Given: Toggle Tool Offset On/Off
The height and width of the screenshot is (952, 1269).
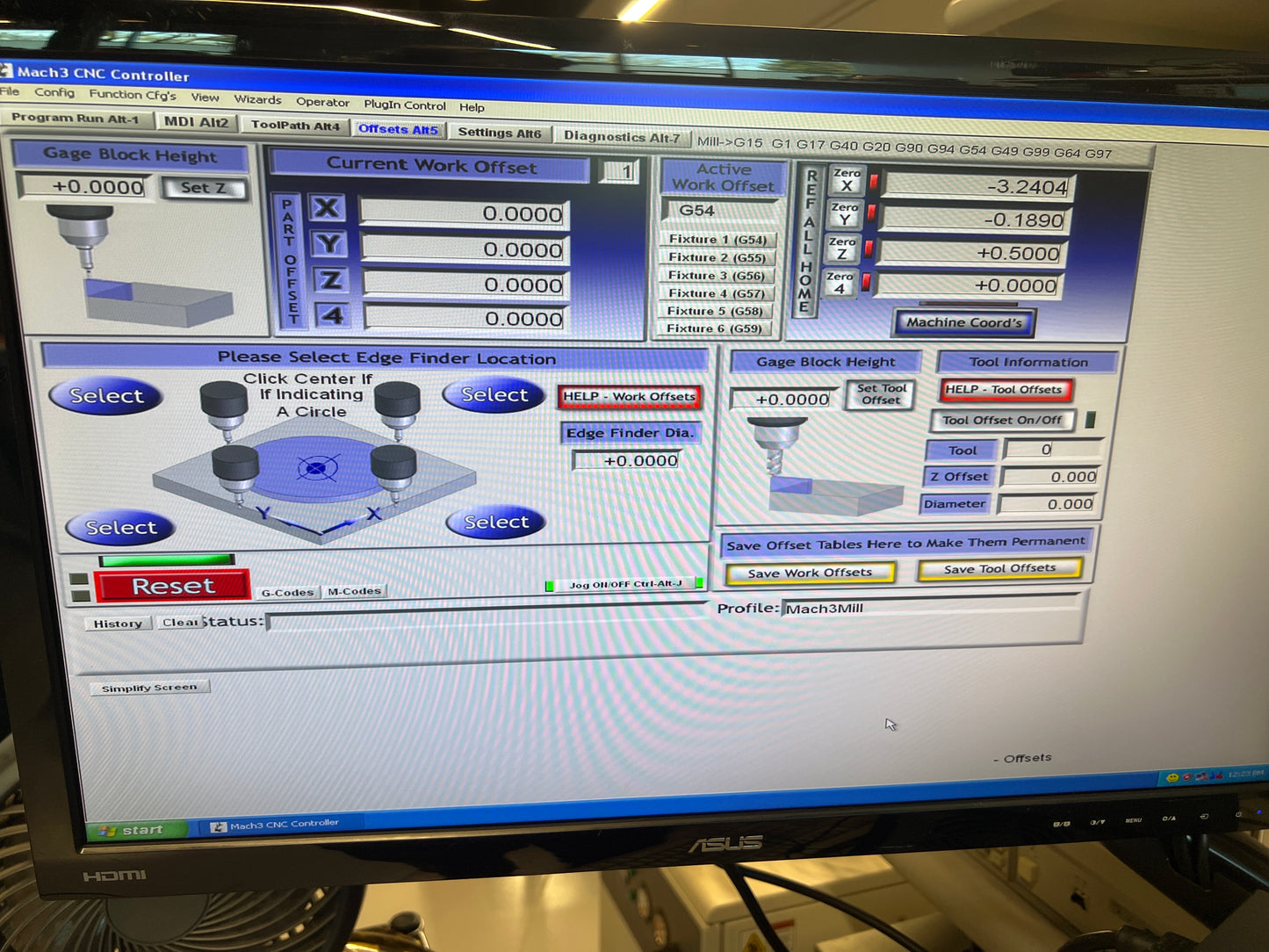Looking at the screenshot, I should [x=1002, y=420].
